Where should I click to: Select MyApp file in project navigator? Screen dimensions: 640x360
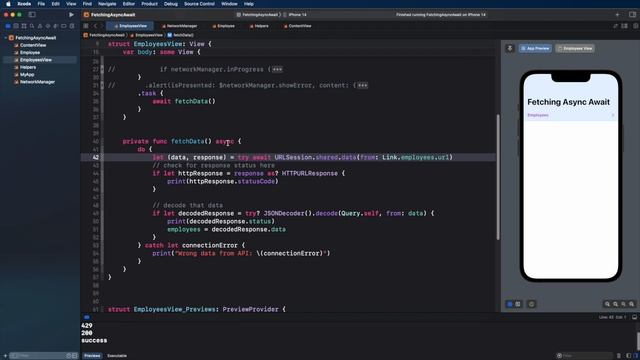tap(27, 75)
